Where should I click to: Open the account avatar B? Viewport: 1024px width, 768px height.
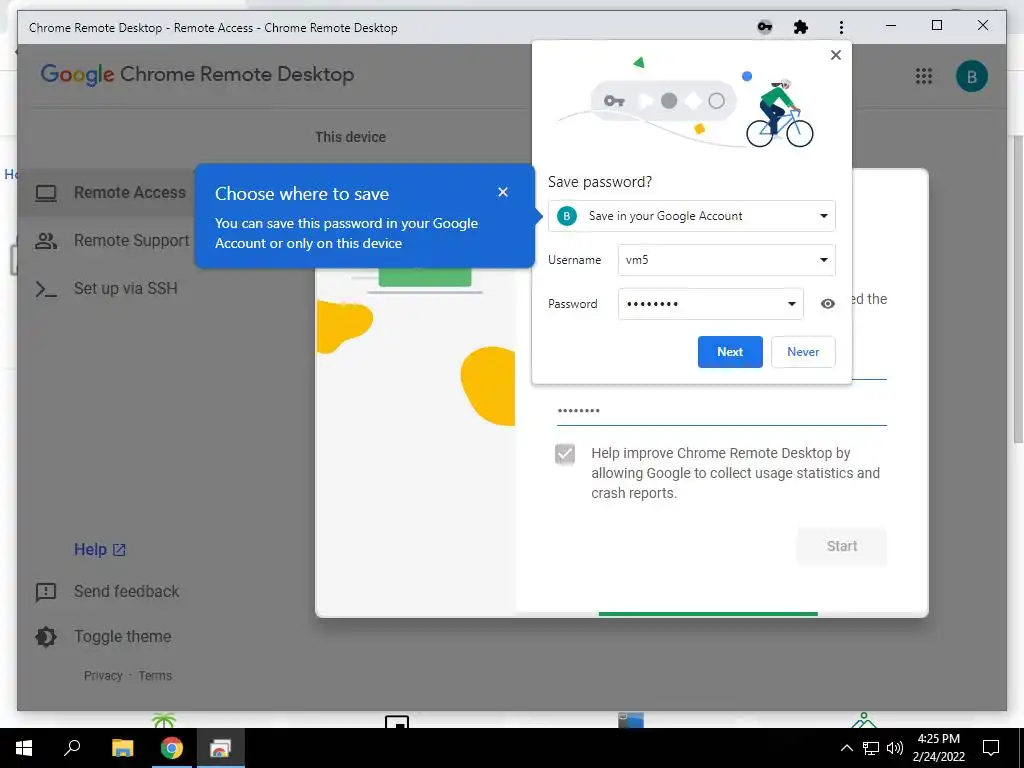click(971, 76)
